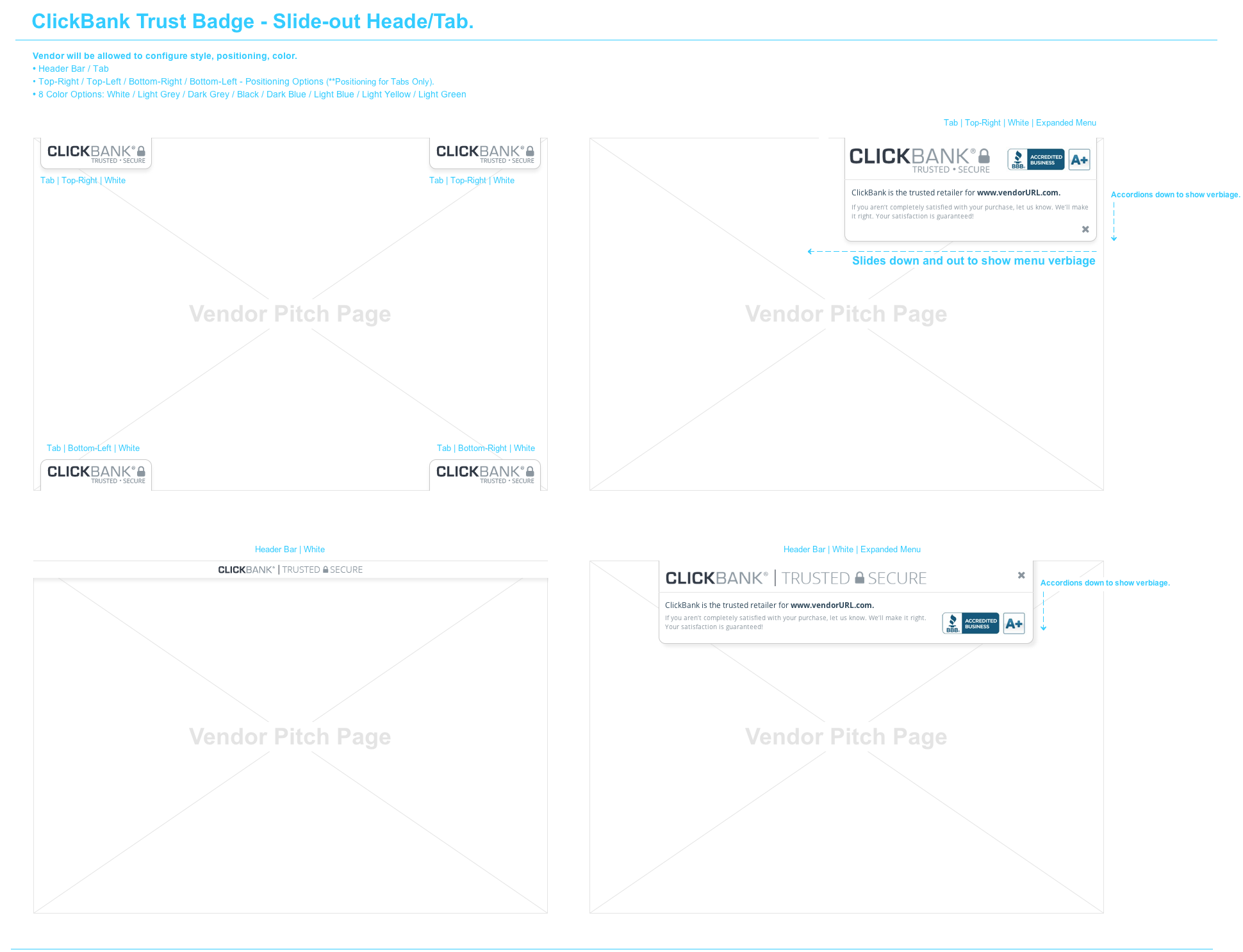
Task: Click the lock icon in the expanded tab menu logo
Action: (984, 156)
